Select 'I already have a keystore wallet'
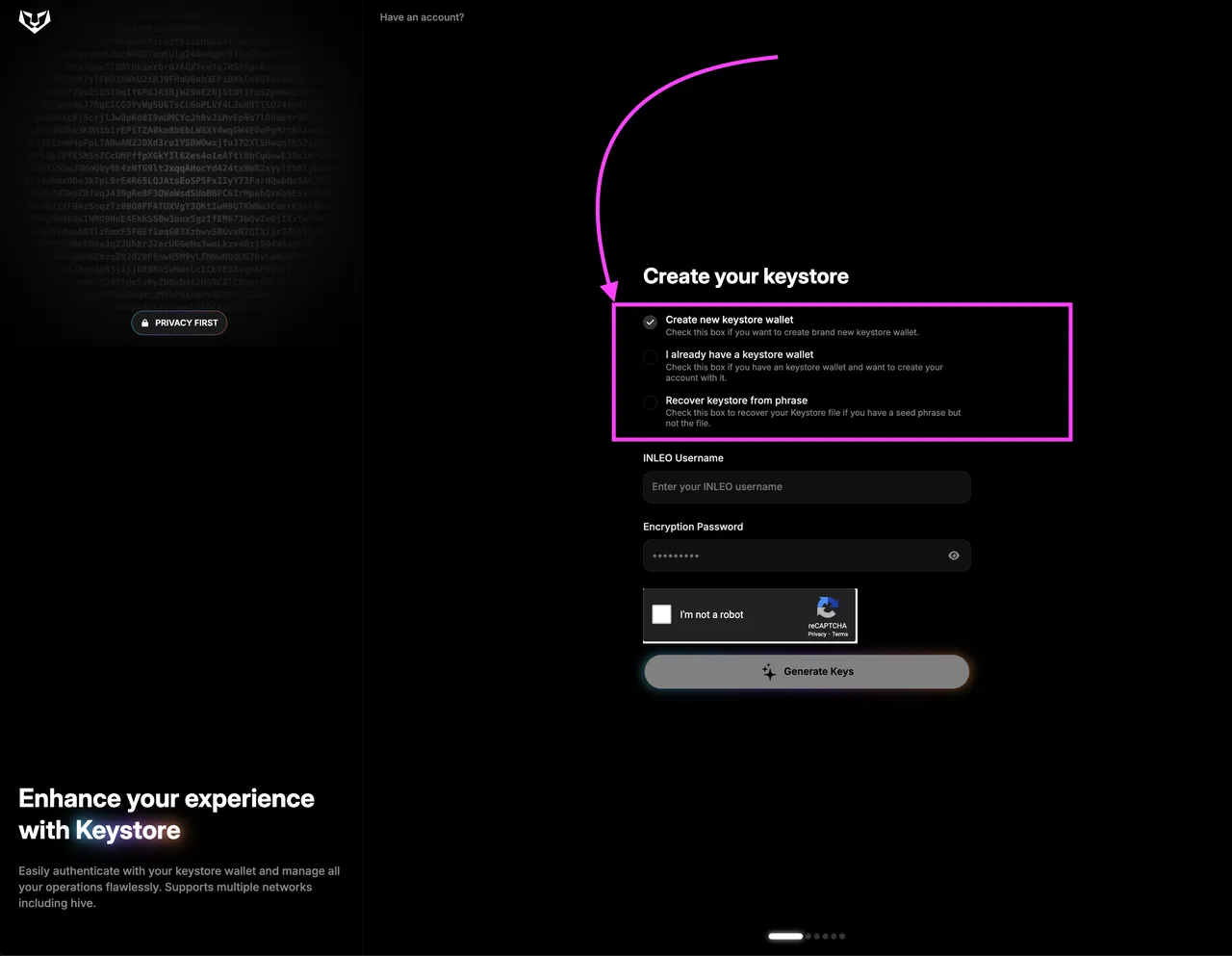 click(650, 357)
